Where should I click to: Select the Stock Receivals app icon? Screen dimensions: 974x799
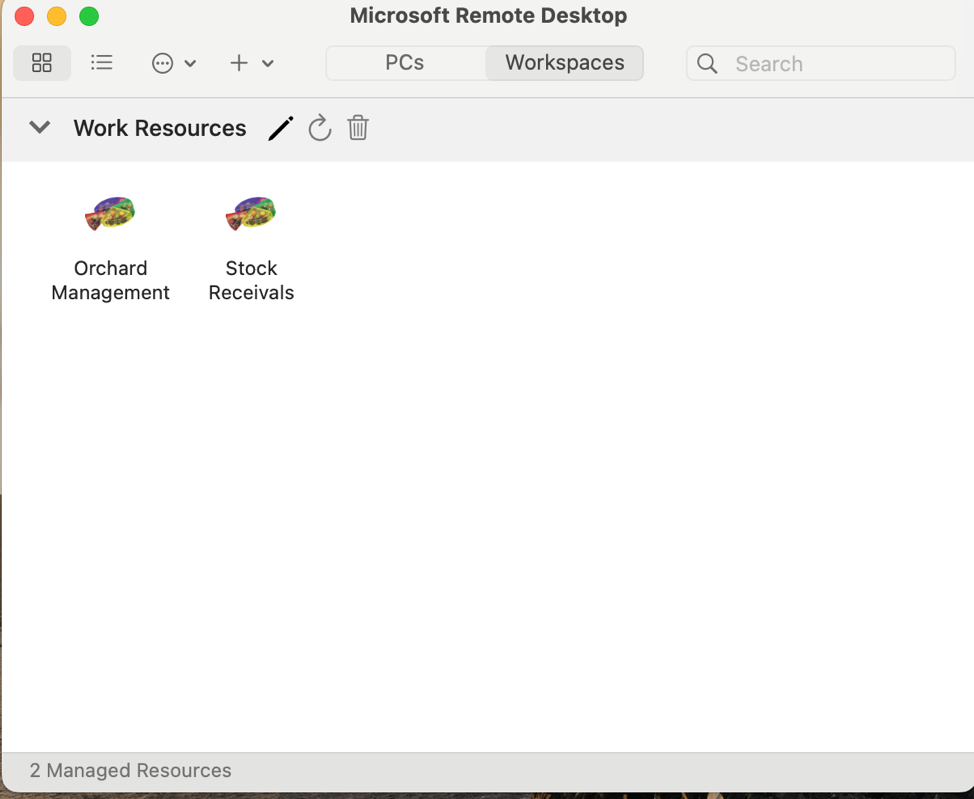click(x=251, y=213)
